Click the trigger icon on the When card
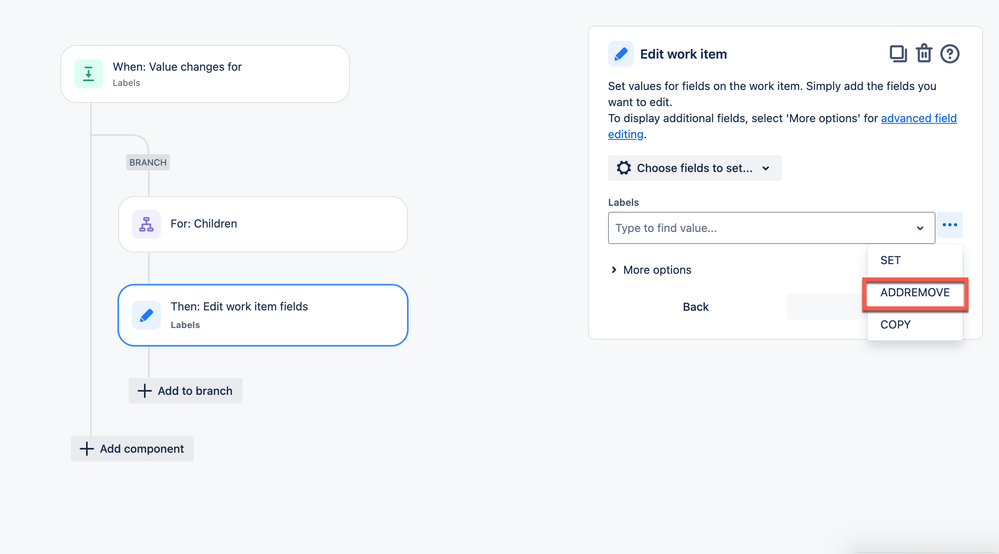999x554 pixels. coord(88,74)
